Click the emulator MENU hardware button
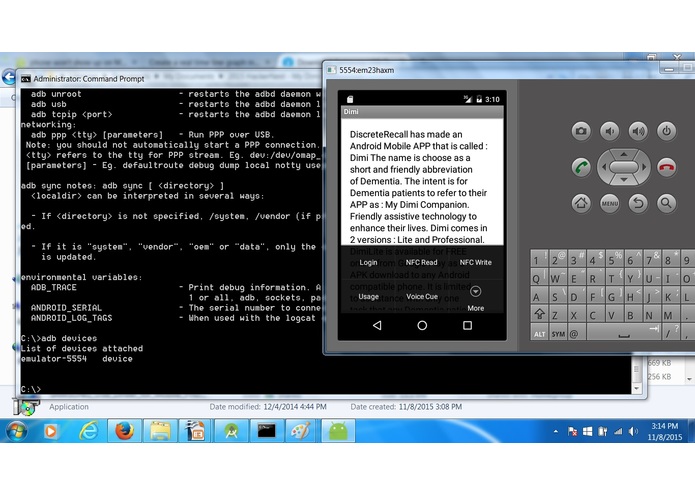Screen dimensions: 695x494 pyautogui.click(x=609, y=203)
